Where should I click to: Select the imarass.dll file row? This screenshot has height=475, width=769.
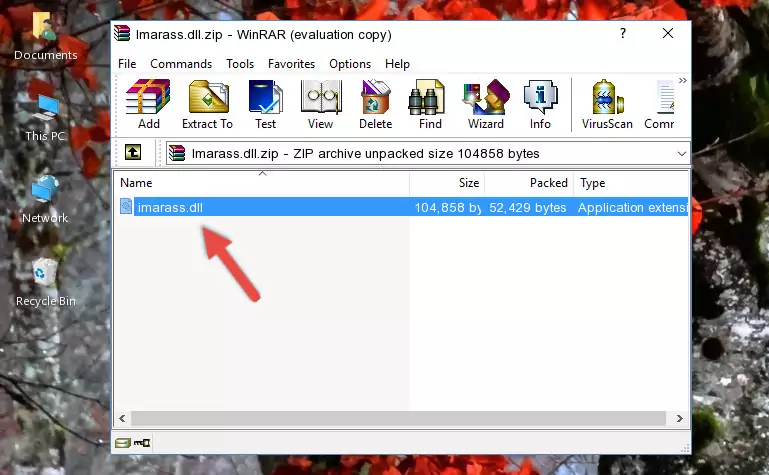click(x=402, y=207)
